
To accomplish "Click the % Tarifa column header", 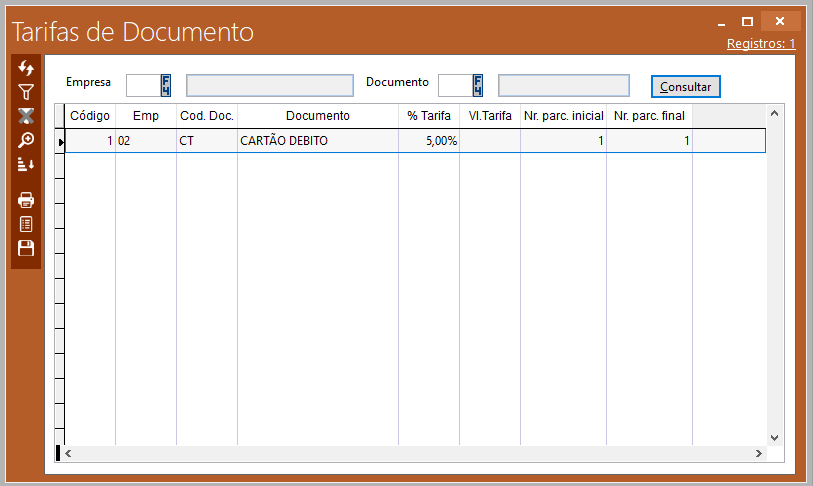I will pyautogui.click(x=429, y=116).
